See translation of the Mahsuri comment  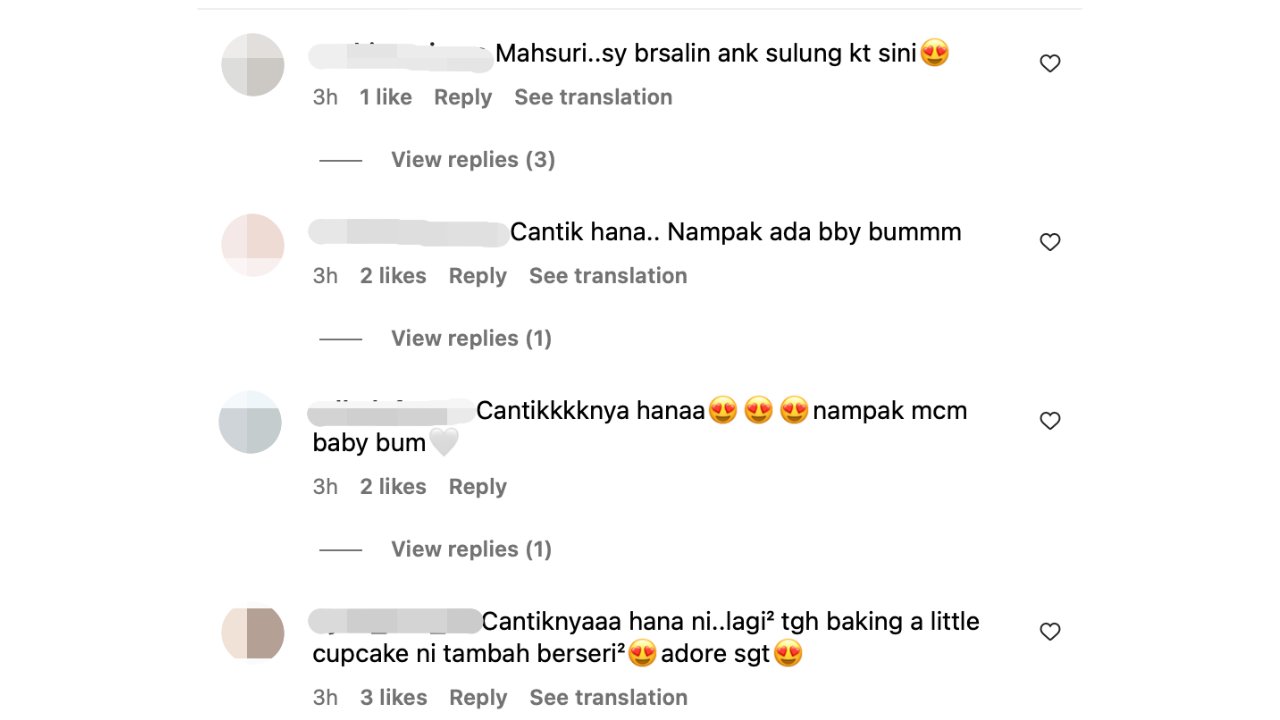[x=593, y=97]
